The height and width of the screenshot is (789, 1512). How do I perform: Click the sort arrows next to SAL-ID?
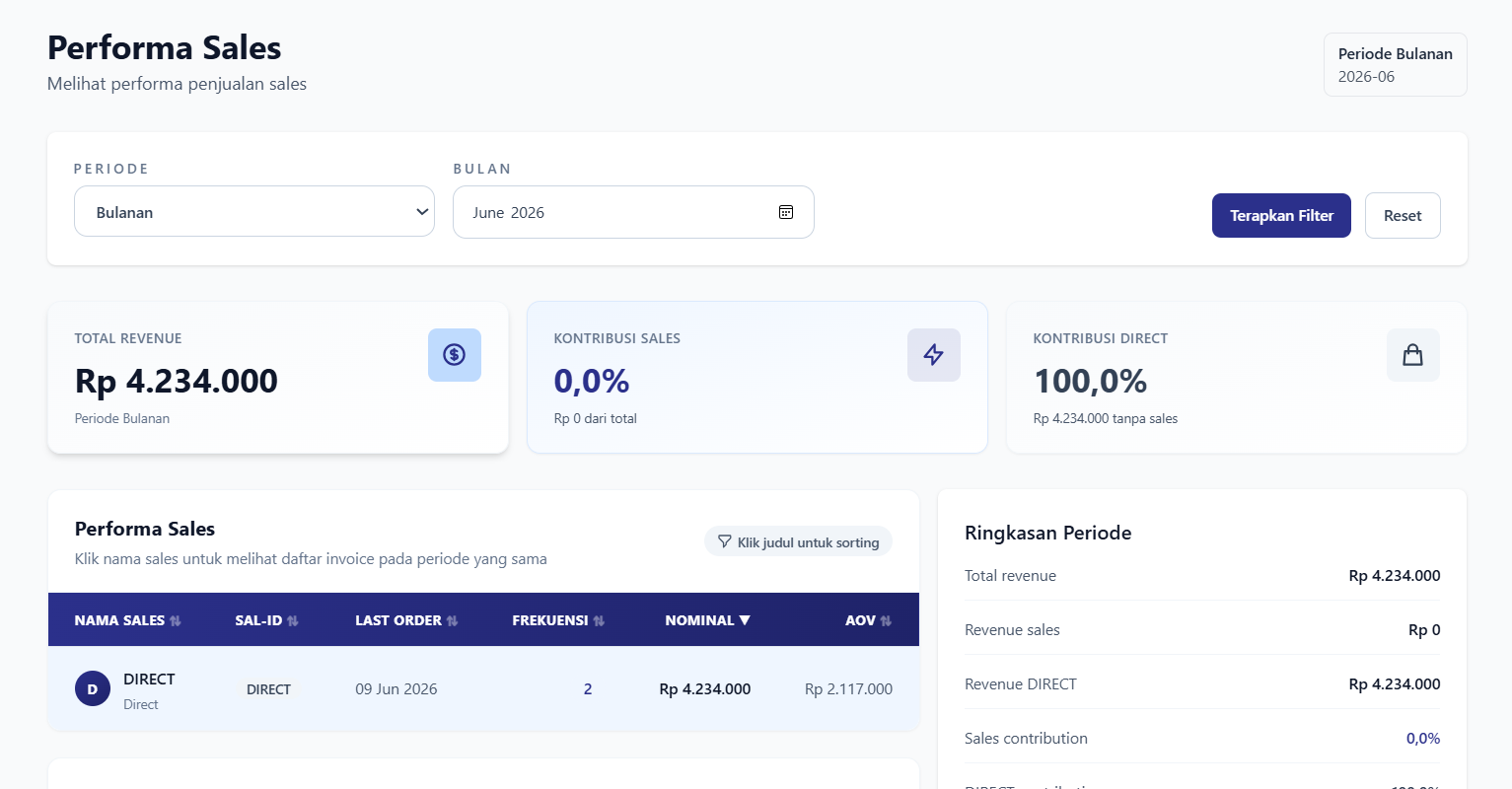click(x=293, y=620)
